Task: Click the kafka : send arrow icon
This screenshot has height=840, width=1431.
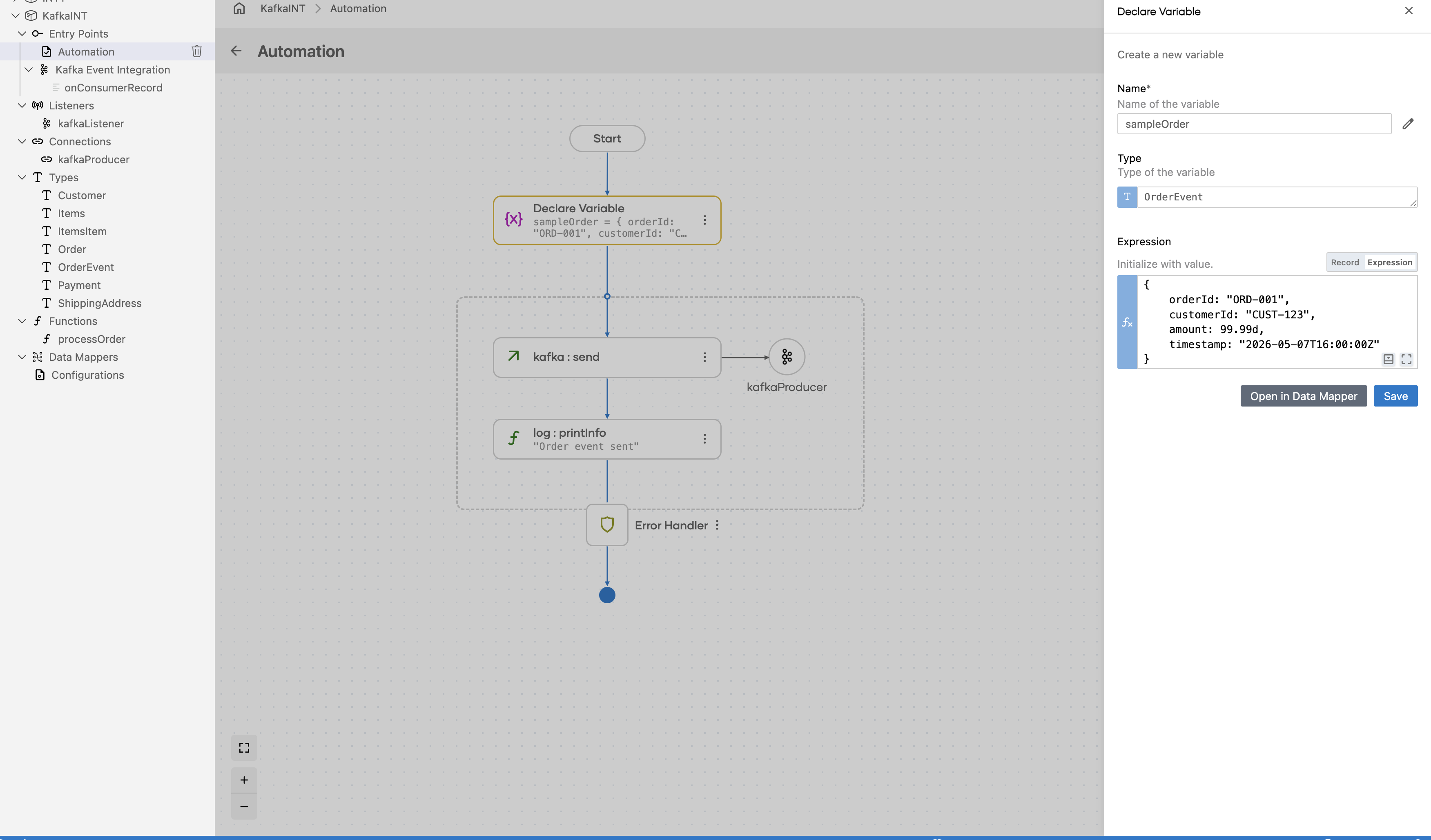Action: tap(513, 356)
